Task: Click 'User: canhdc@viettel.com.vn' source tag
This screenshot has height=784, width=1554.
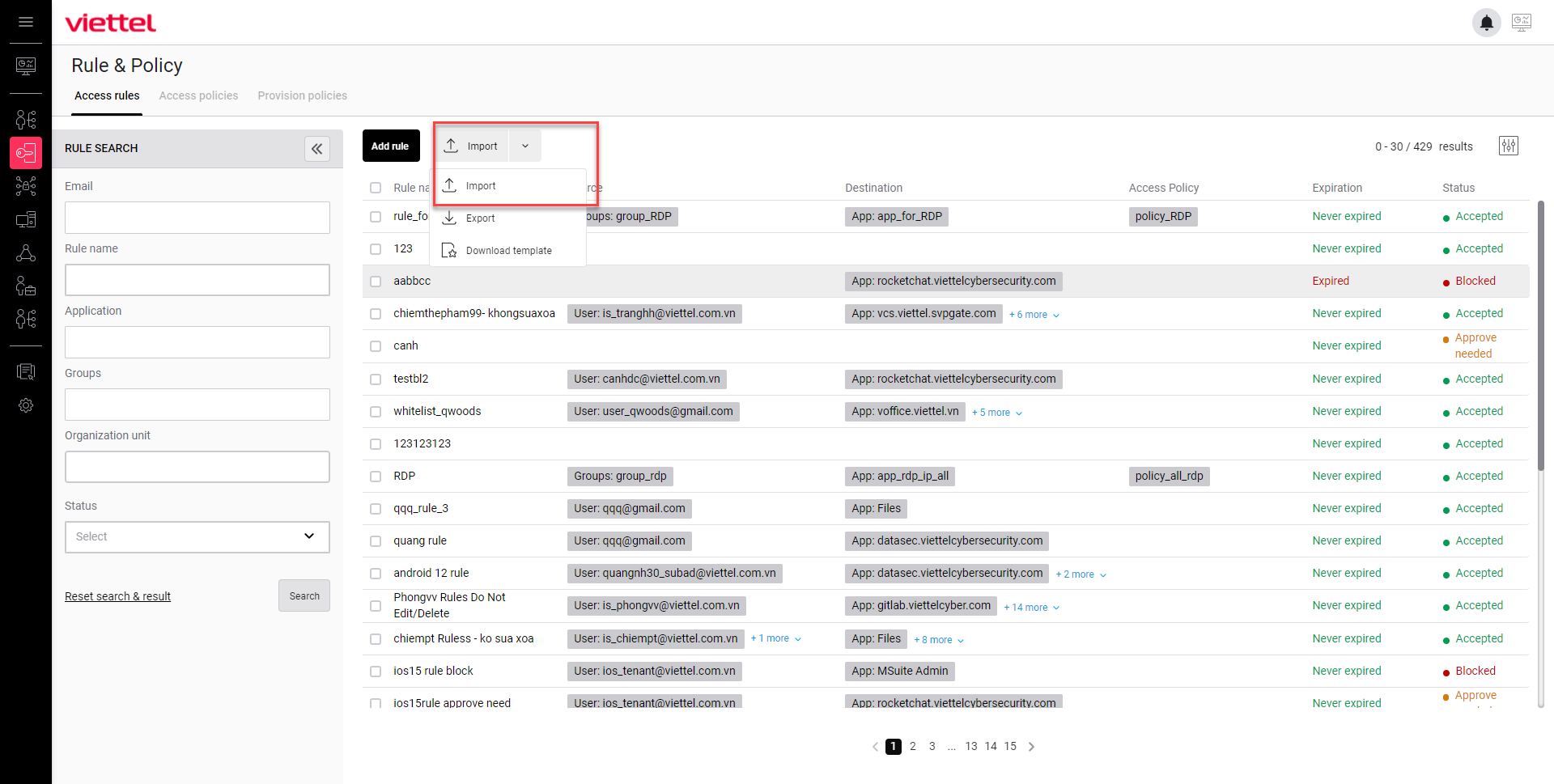Action: coord(647,379)
